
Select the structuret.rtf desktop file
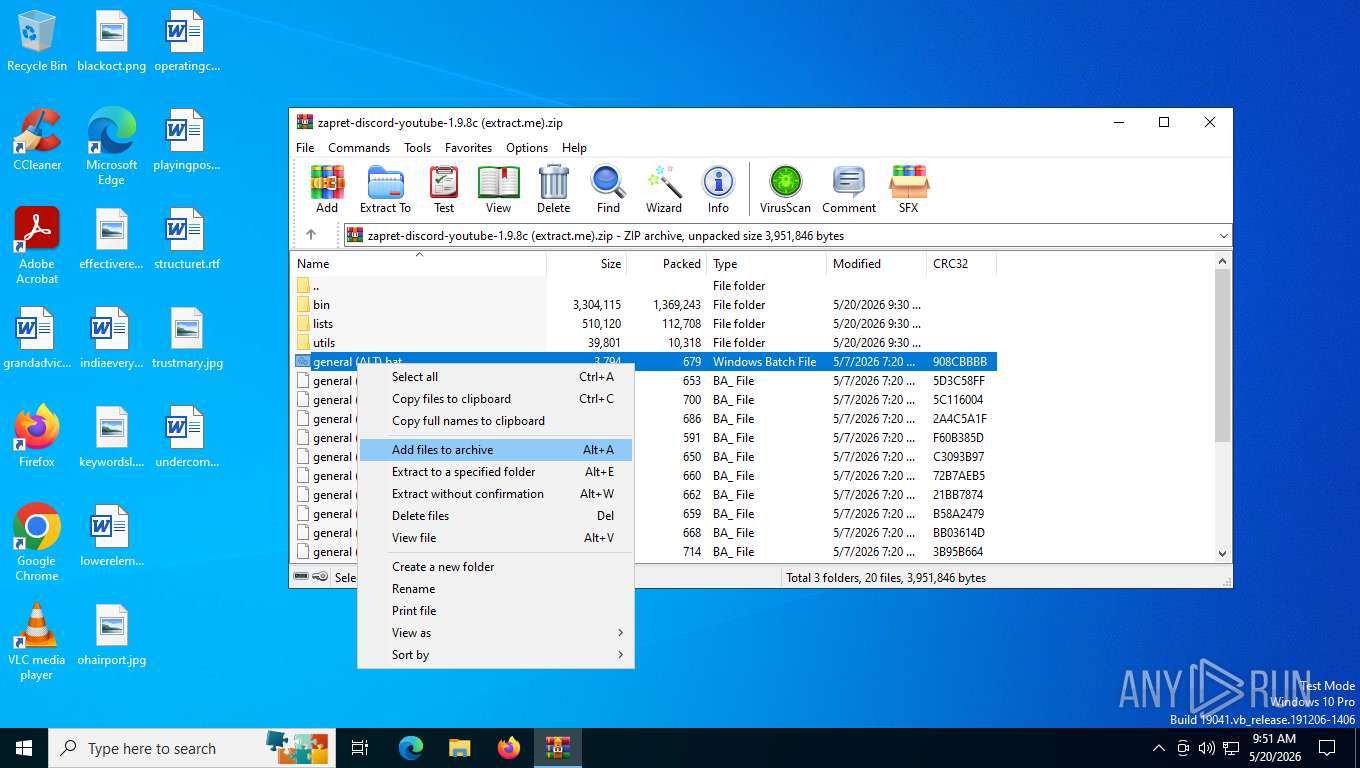pyautogui.click(x=186, y=239)
